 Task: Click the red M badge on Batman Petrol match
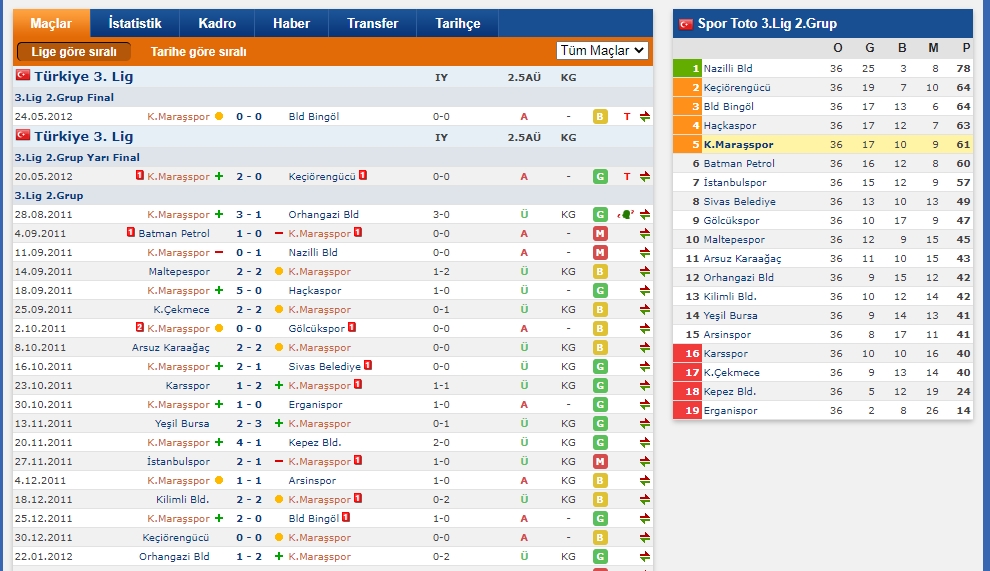[600, 234]
